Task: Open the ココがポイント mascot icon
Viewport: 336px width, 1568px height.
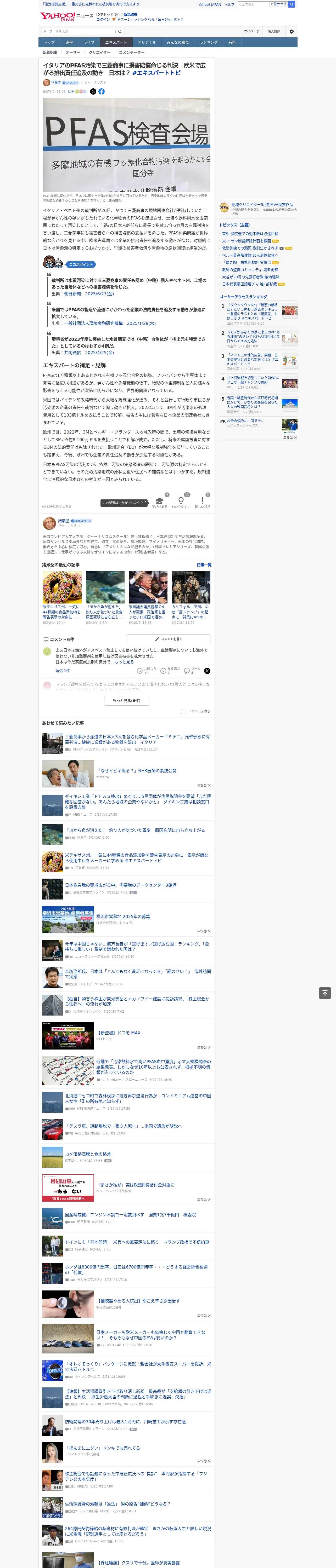Action: (54, 262)
